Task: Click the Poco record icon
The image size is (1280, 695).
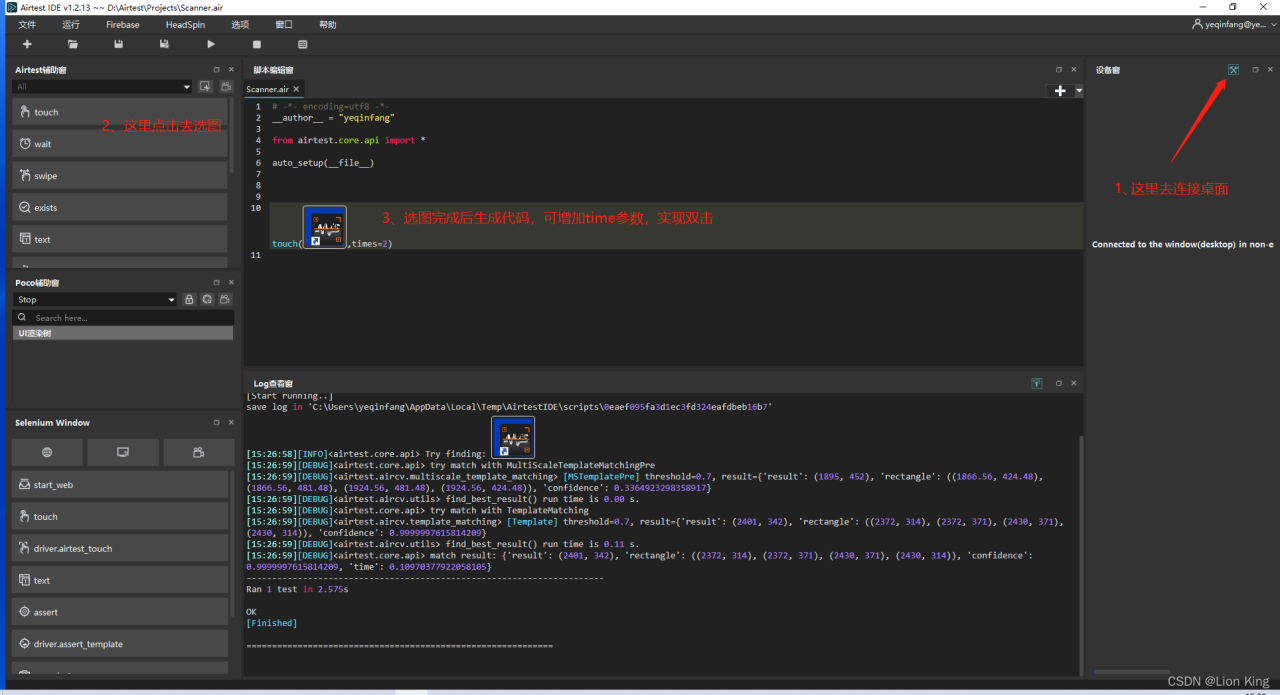Action: [x=226, y=300]
